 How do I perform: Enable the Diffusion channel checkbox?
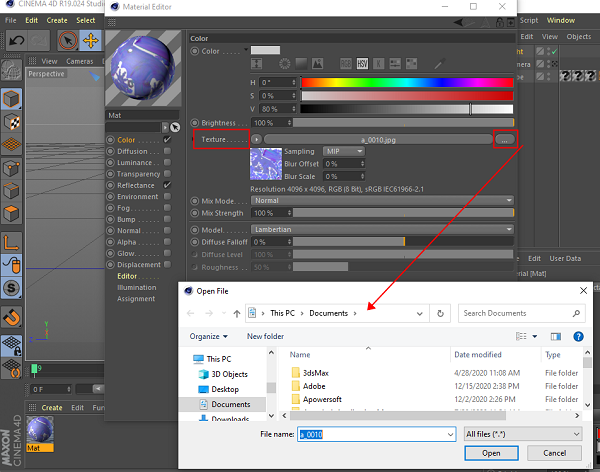coord(167,151)
